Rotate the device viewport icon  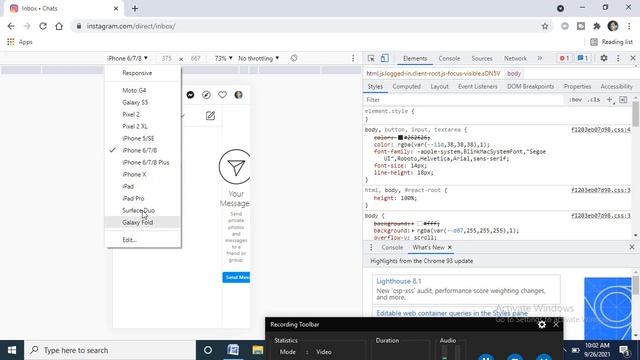click(294, 58)
